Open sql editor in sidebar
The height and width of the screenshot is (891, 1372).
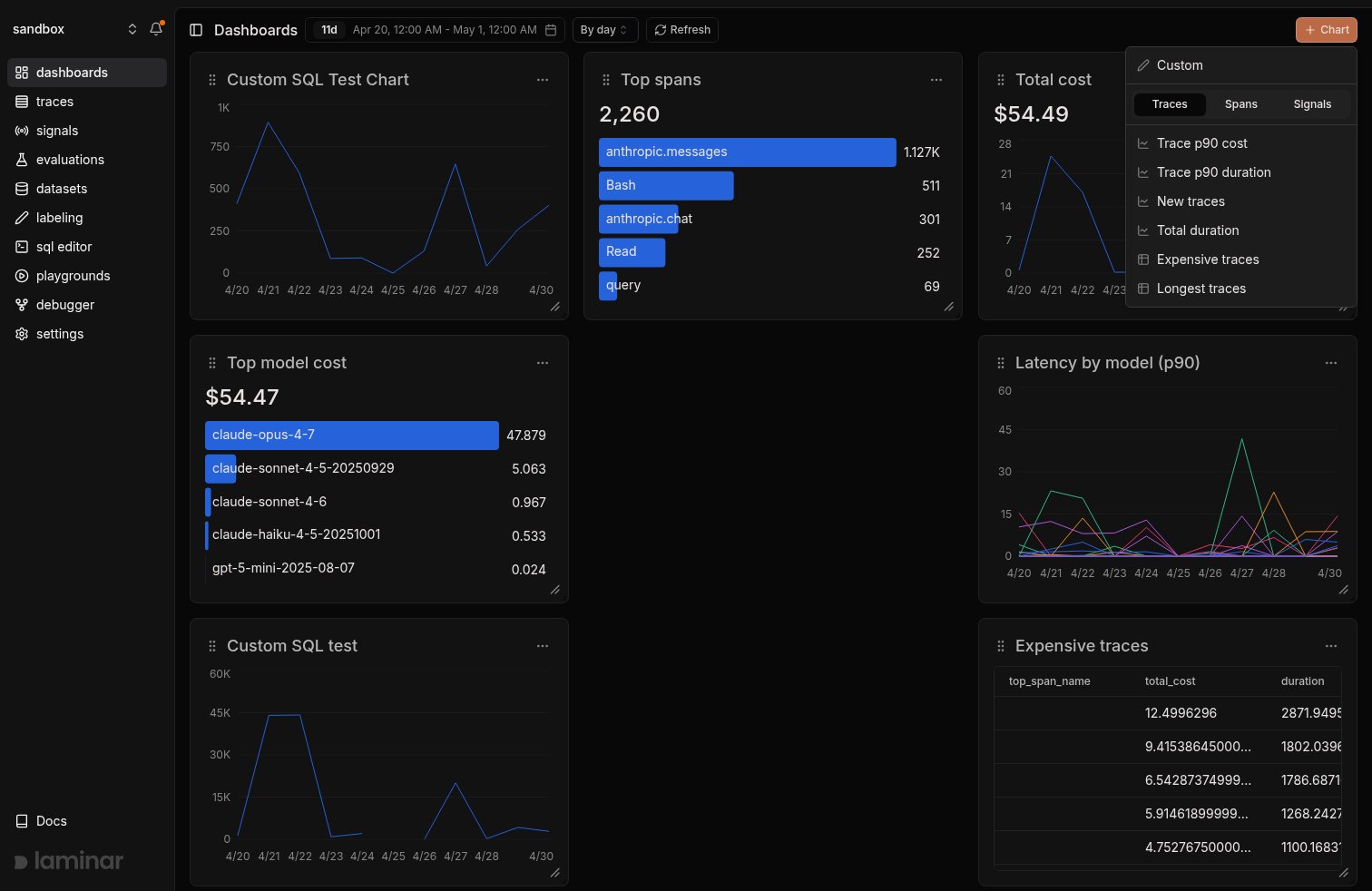[87, 247]
